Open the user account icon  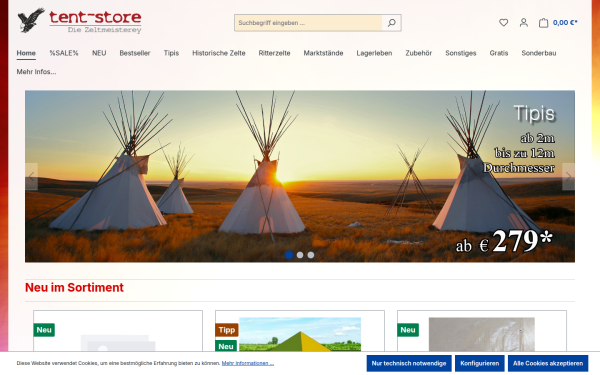coord(523,23)
